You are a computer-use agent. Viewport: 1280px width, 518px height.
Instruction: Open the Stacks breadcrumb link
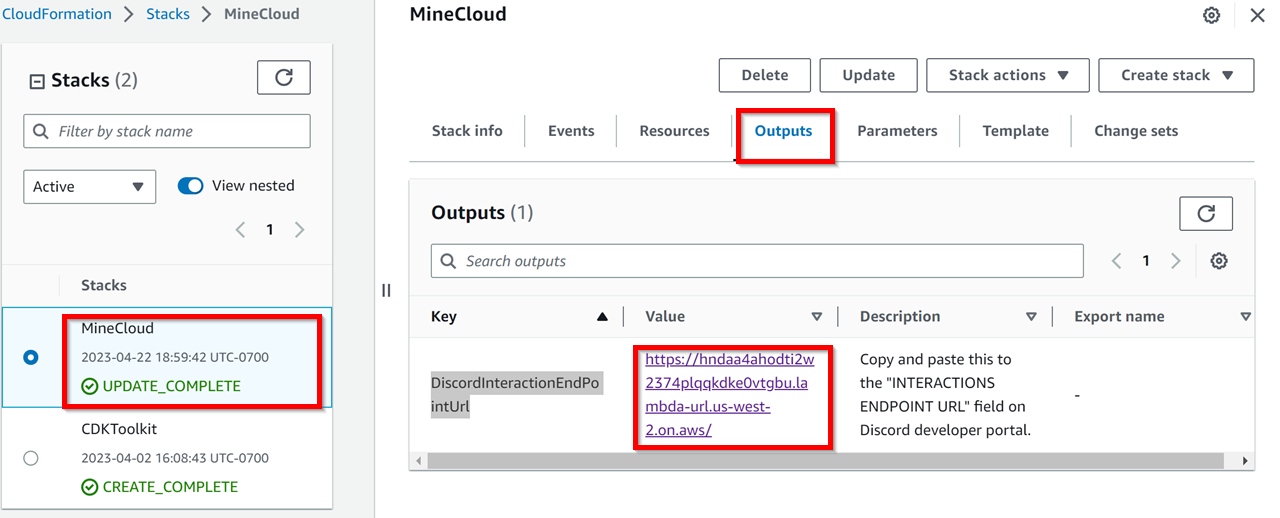tap(167, 14)
